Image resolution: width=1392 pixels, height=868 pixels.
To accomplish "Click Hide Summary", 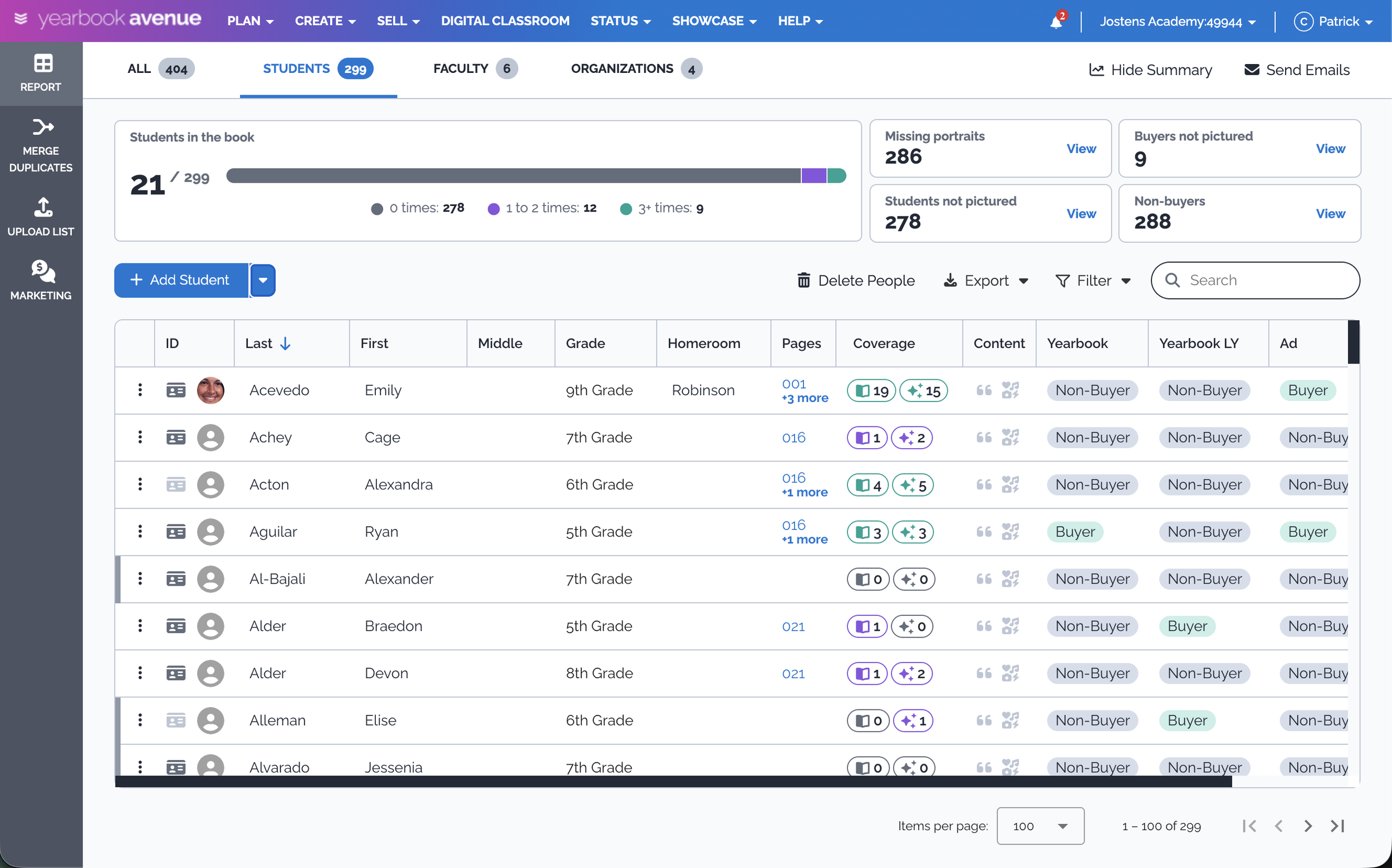I will click(1150, 70).
